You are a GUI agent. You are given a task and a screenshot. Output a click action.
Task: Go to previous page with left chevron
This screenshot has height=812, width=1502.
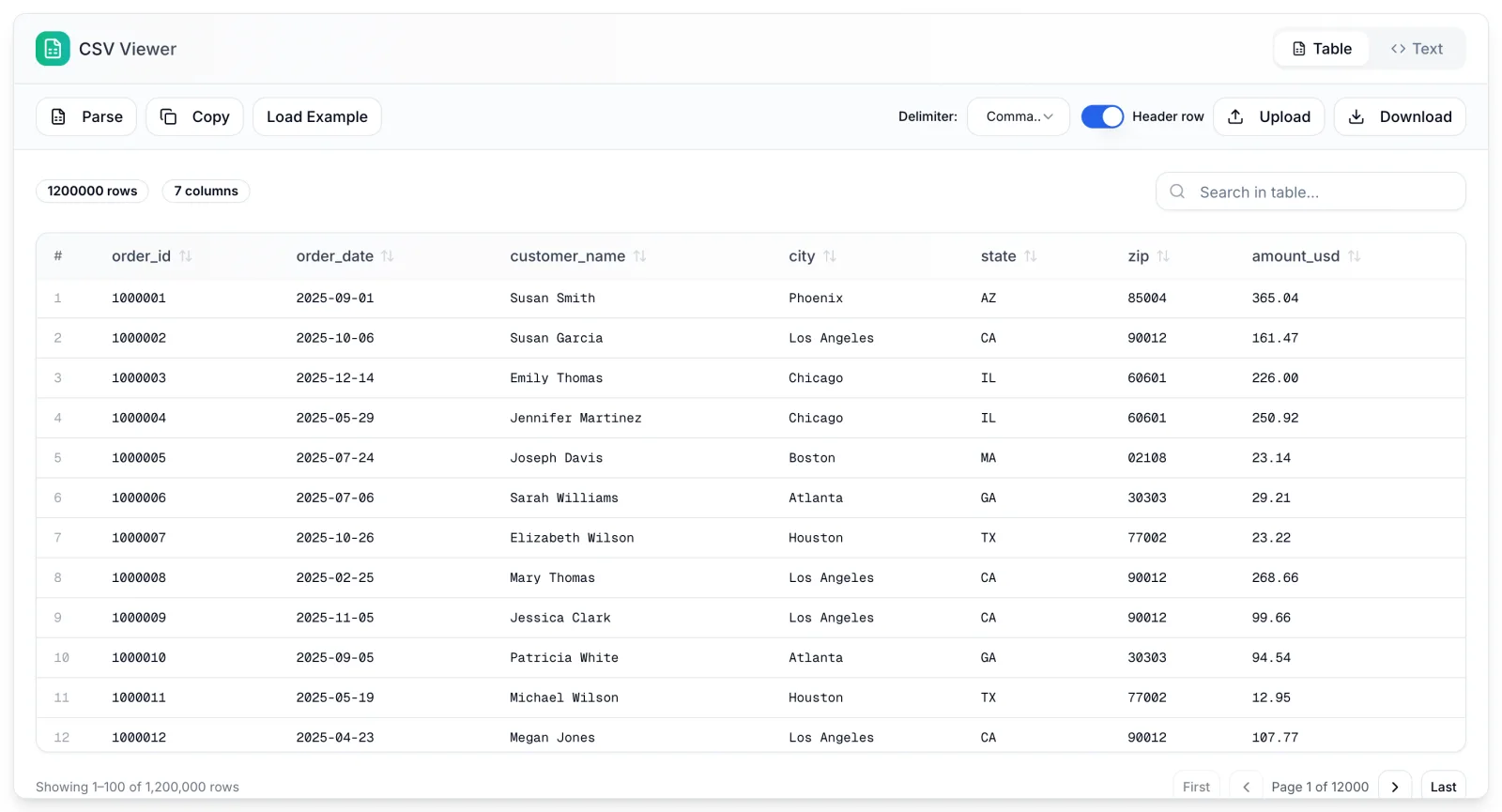(x=1246, y=787)
